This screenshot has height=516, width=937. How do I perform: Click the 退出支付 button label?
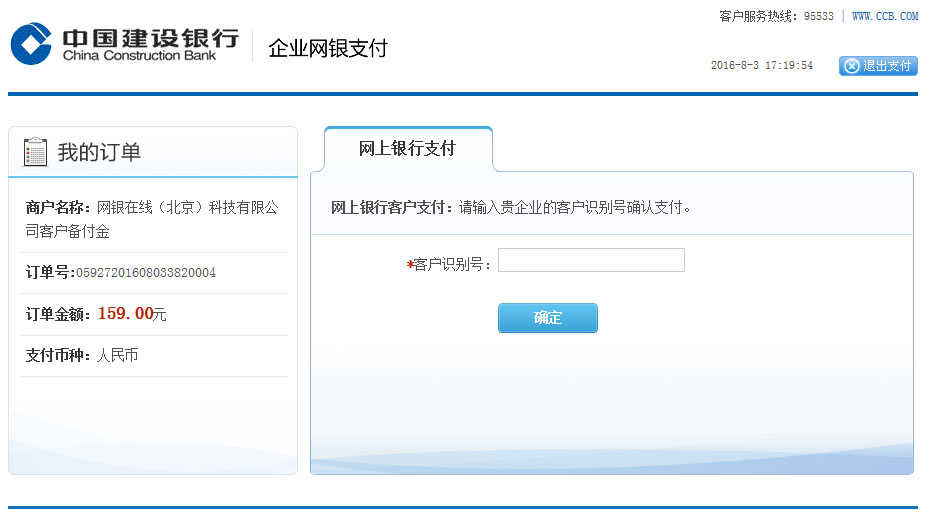pyautogui.click(x=887, y=66)
